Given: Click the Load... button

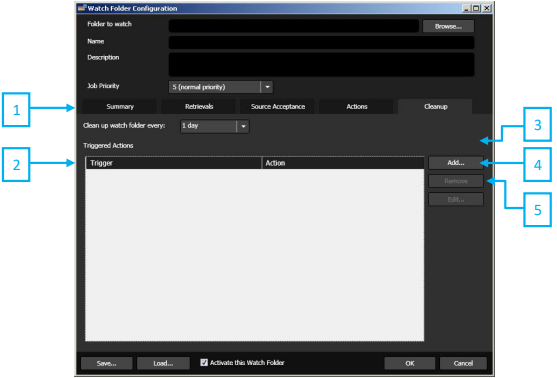Looking at the screenshot, I should coord(163,363).
